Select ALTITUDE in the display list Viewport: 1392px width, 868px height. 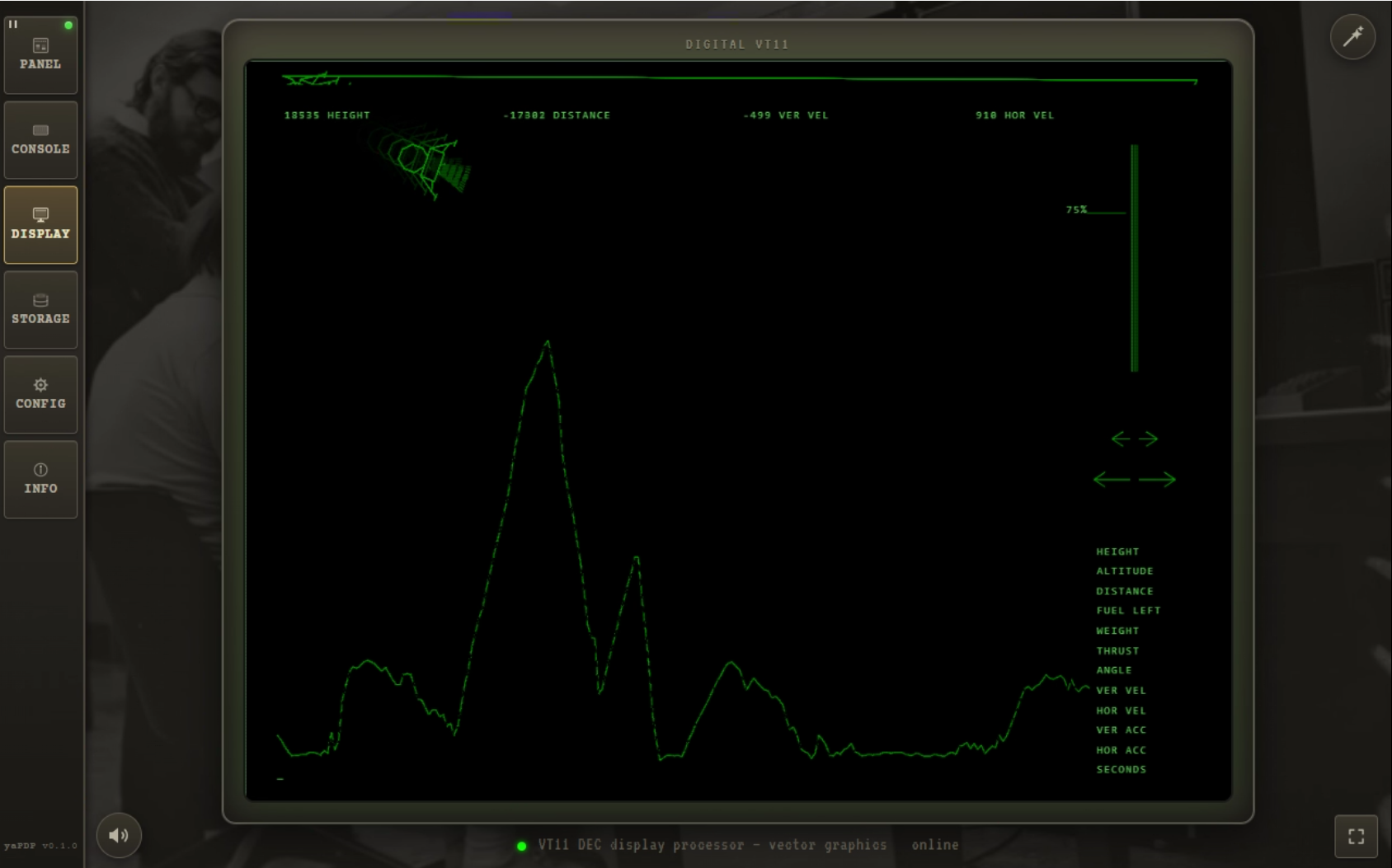(1125, 571)
